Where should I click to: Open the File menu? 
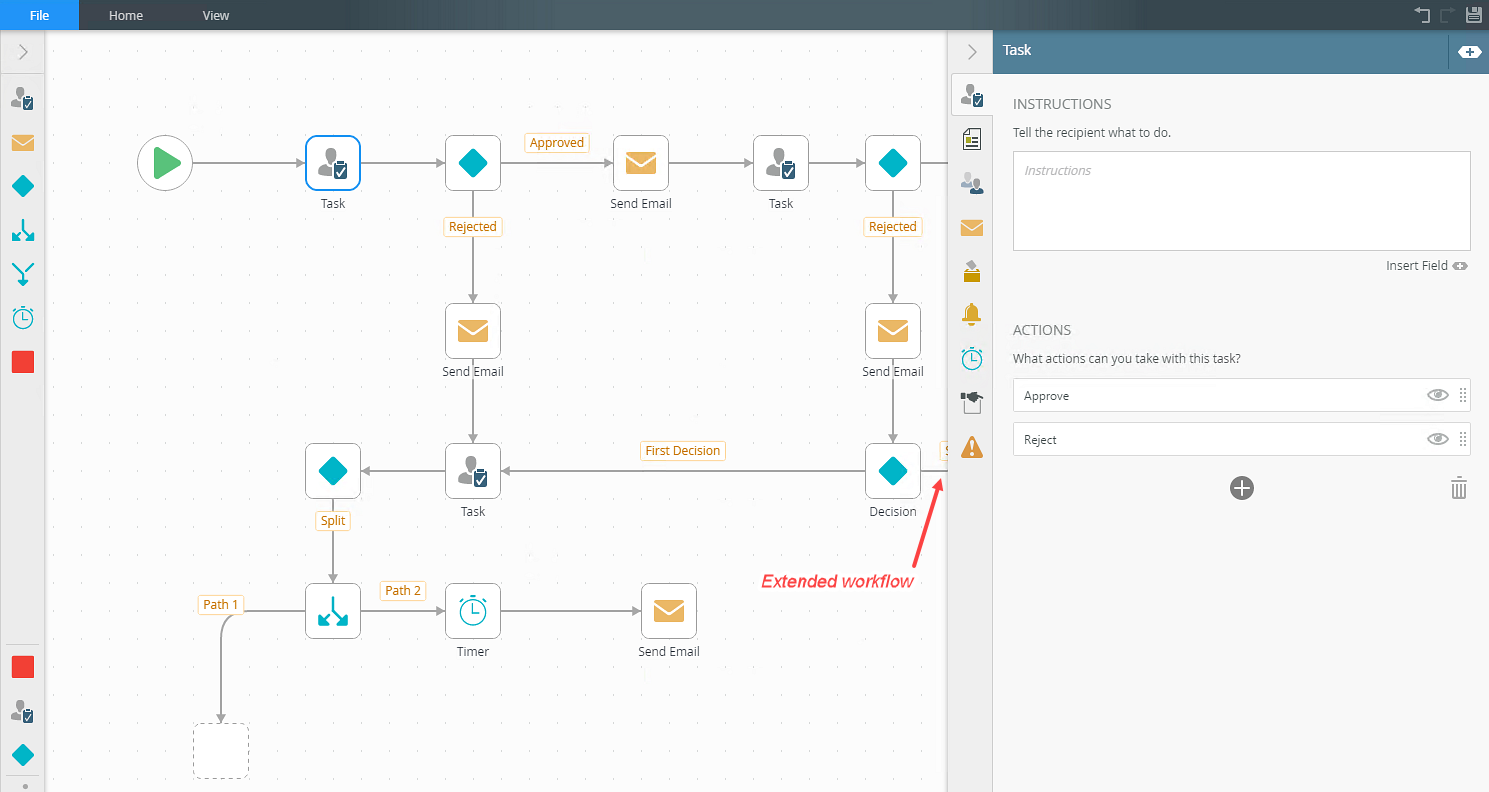39,15
